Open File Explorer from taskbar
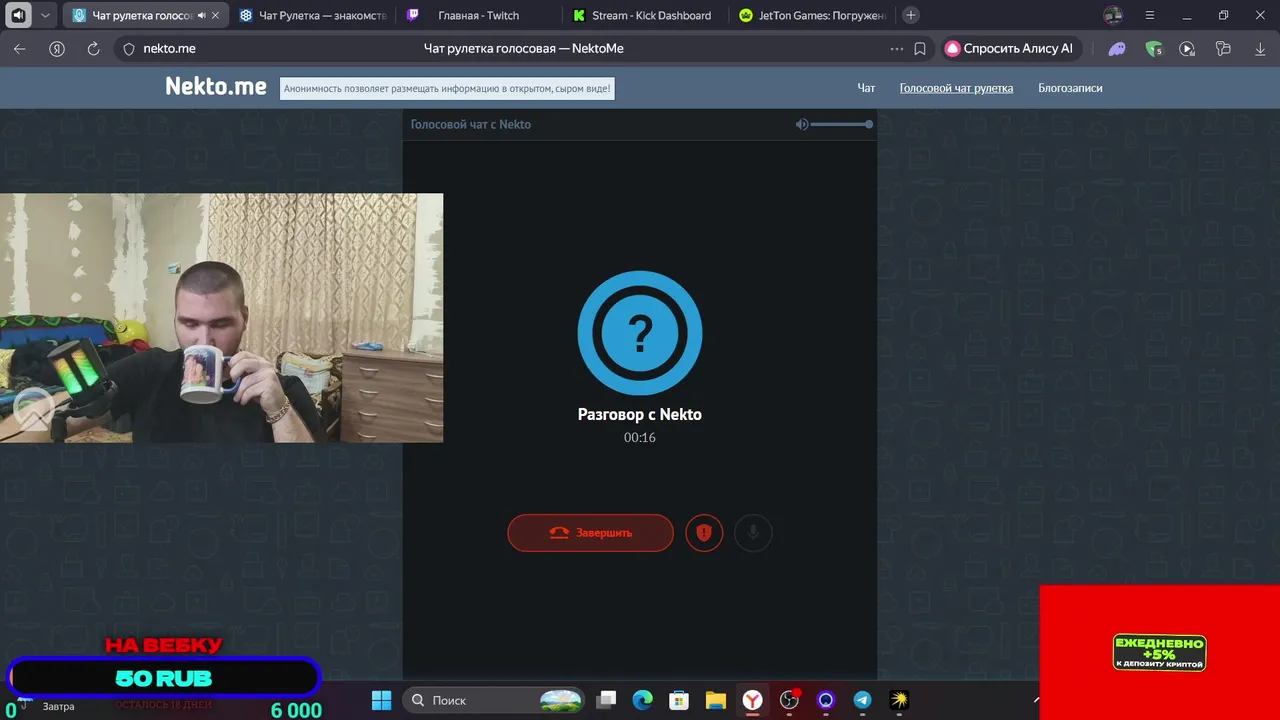Image resolution: width=1280 pixels, height=720 pixels. (715, 700)
